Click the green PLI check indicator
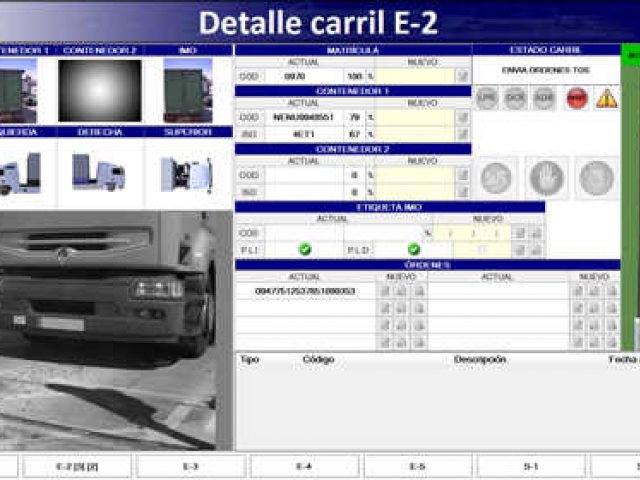Image resolution: width=640 pixels, height=480 pixels. coord(305,249)
